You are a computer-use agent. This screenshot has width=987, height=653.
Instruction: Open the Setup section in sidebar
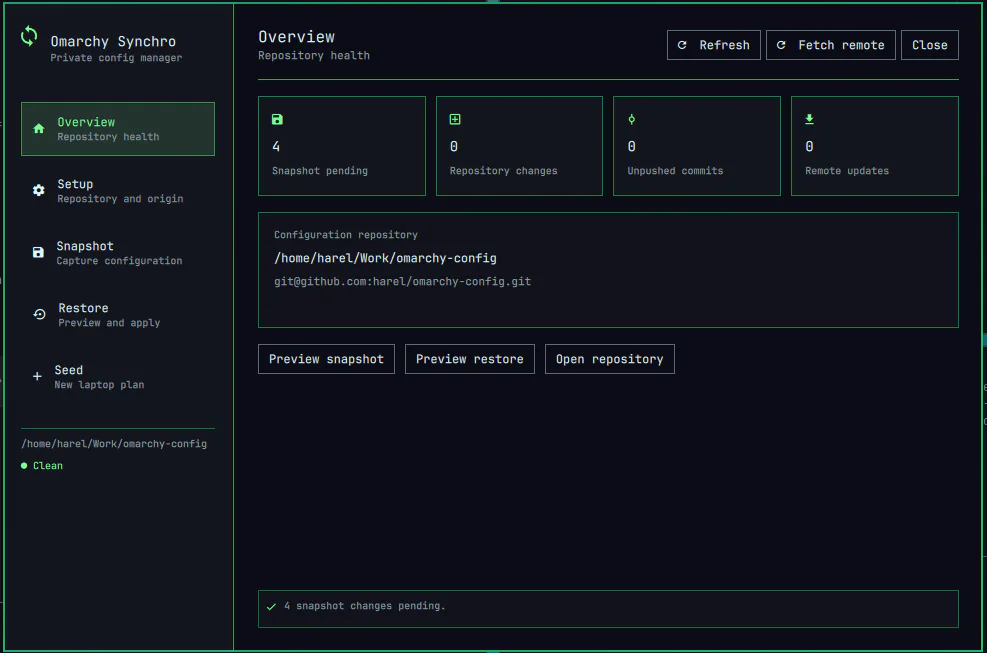(118, 191)
